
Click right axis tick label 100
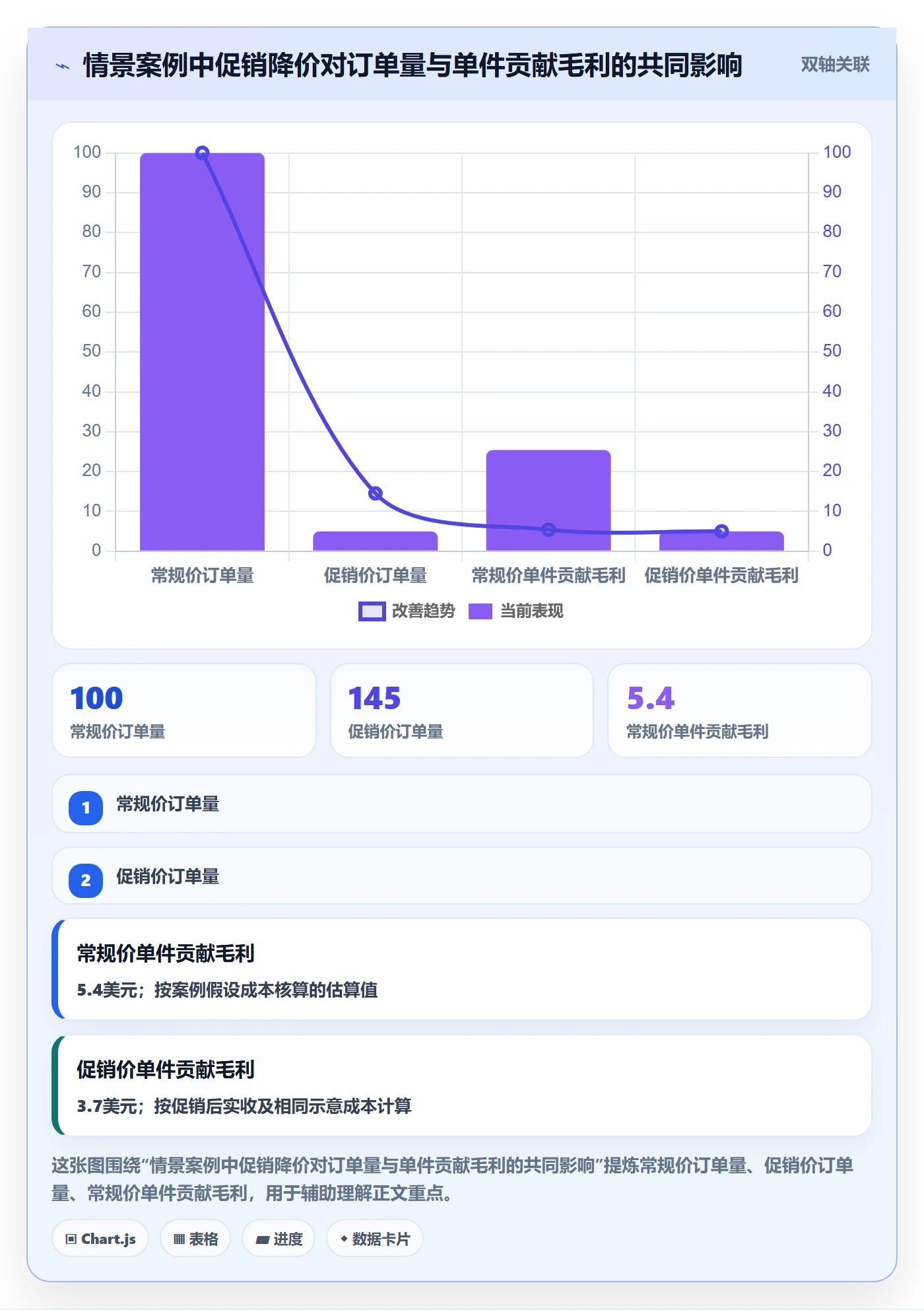tap(837, 152)
